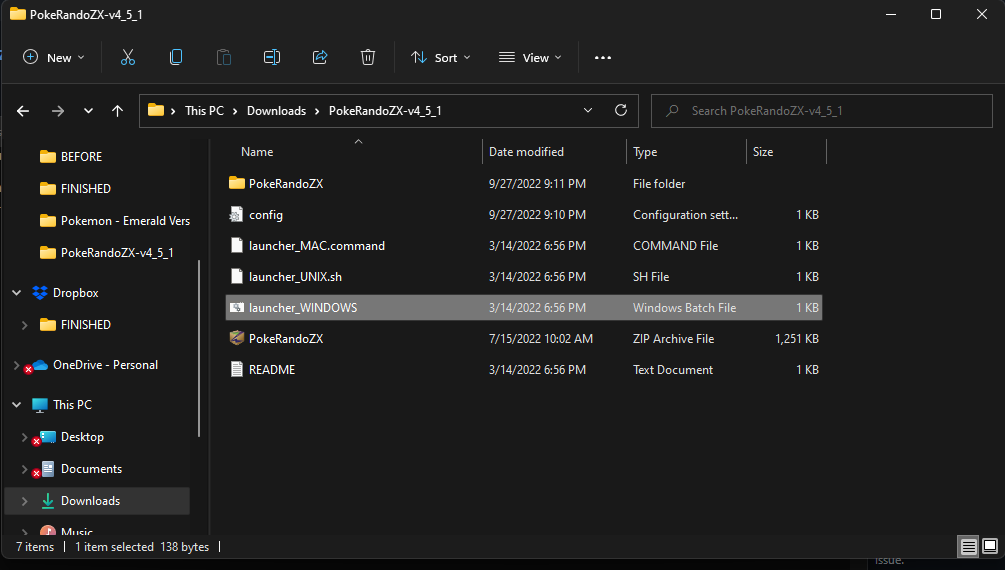The width and height of the screenshot is (1005, 570).
Task: Select the README file name
Action: 272,369
